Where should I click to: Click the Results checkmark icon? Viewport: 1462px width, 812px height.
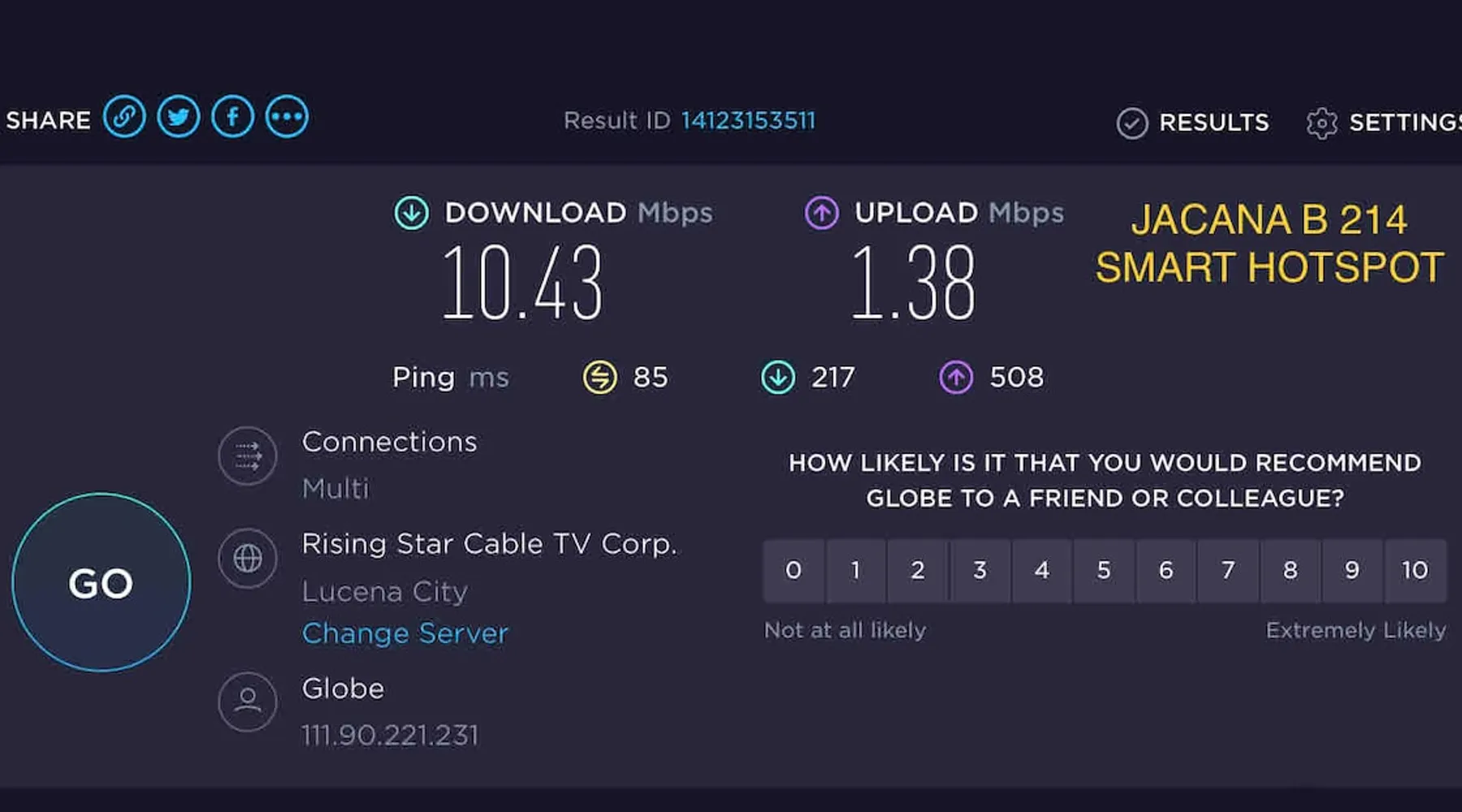tap(1131, 123)
